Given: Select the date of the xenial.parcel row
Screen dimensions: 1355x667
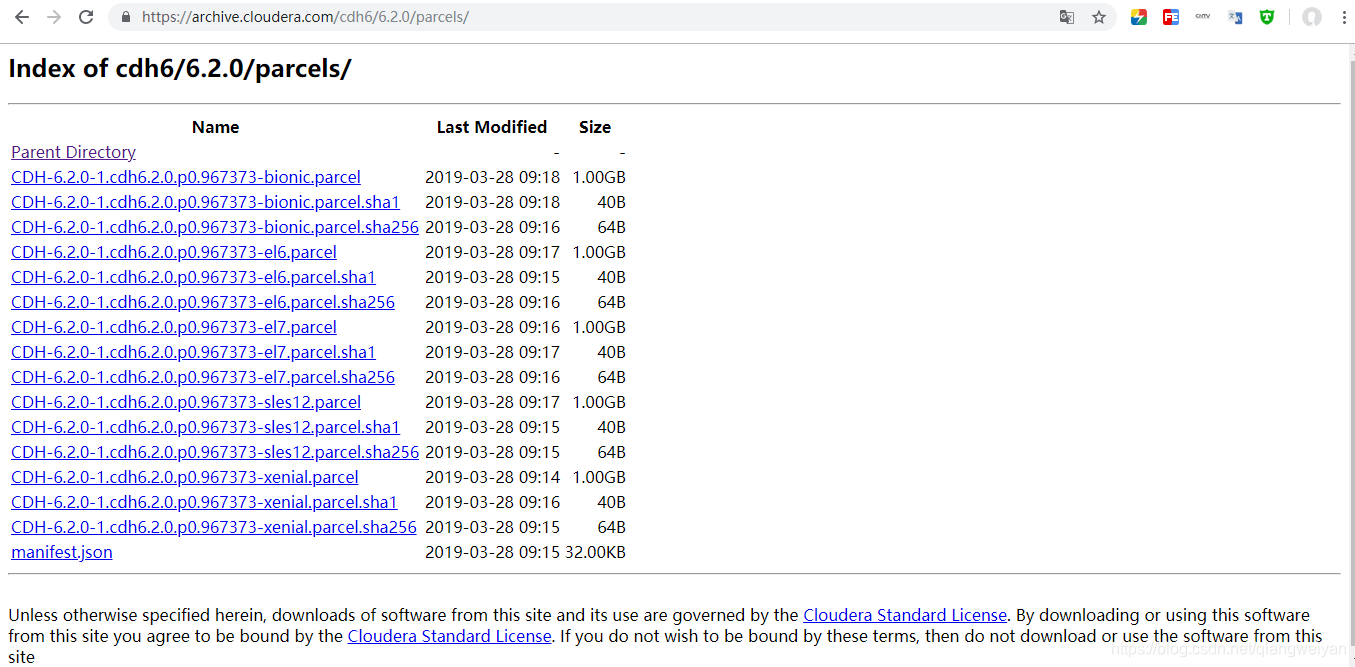Looking at the screenshot, I should point(493,477).
